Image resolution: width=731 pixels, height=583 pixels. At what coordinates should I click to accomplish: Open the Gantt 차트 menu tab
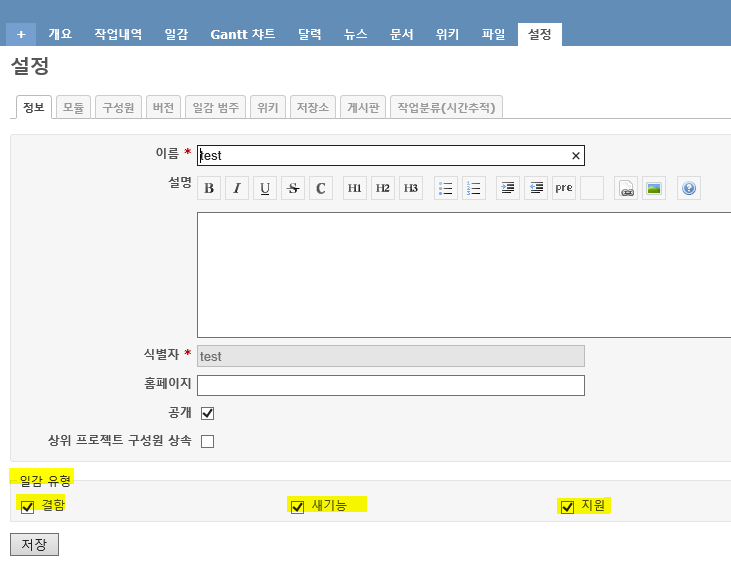coord(243,34)
